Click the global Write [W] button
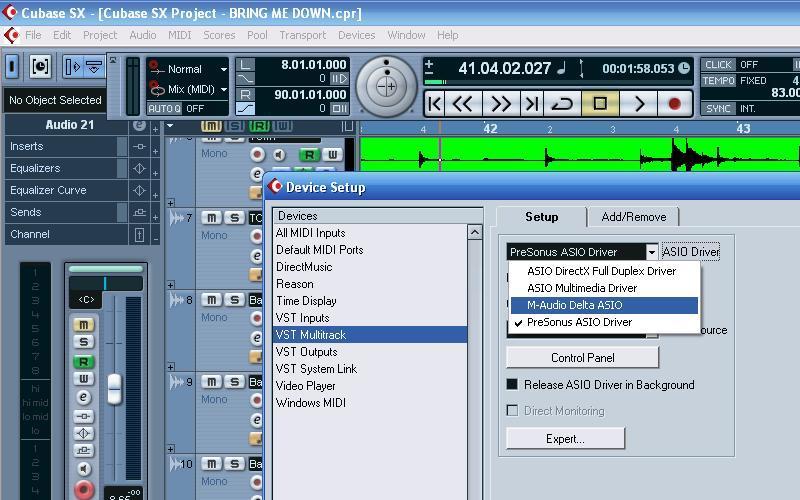800x500 pixels. [283, 126]
